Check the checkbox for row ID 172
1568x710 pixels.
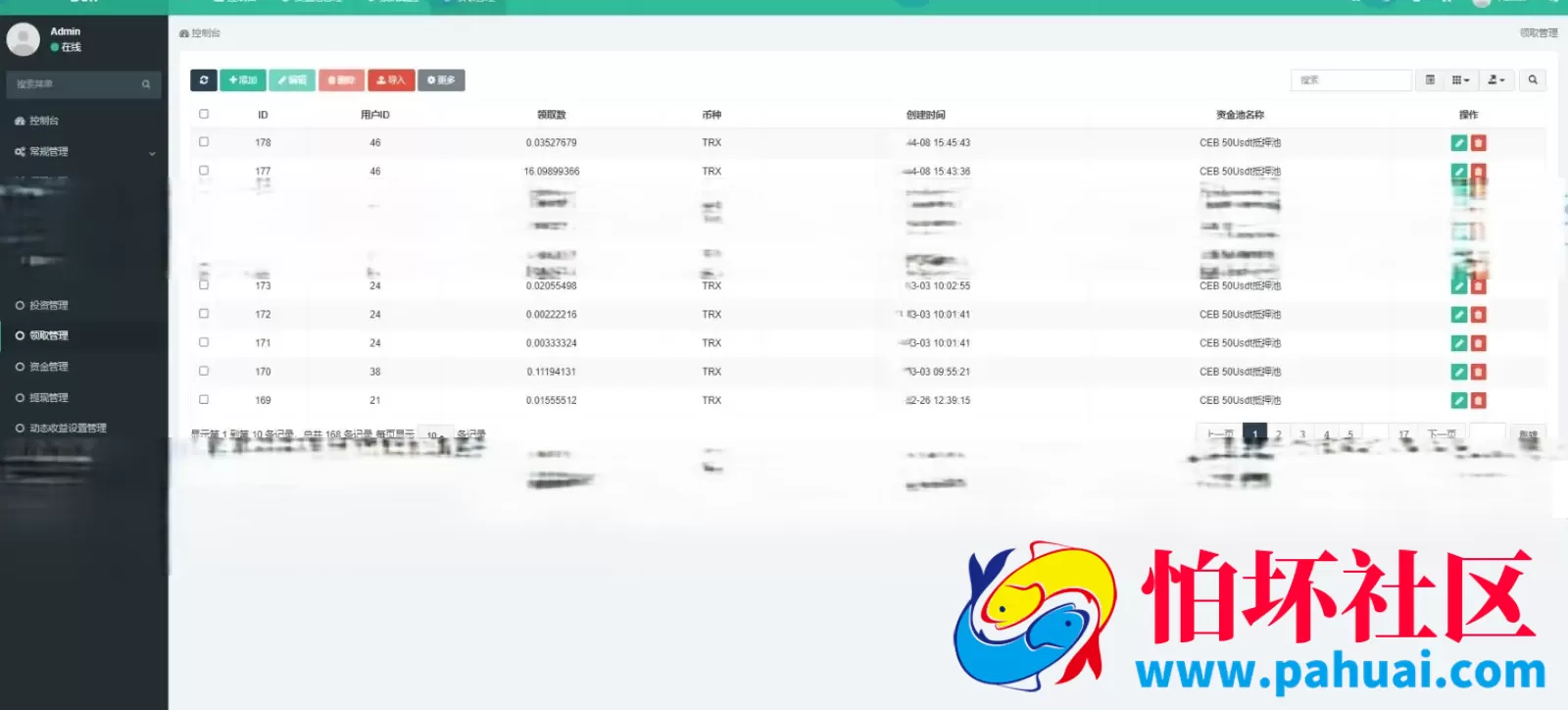point(204,313)
